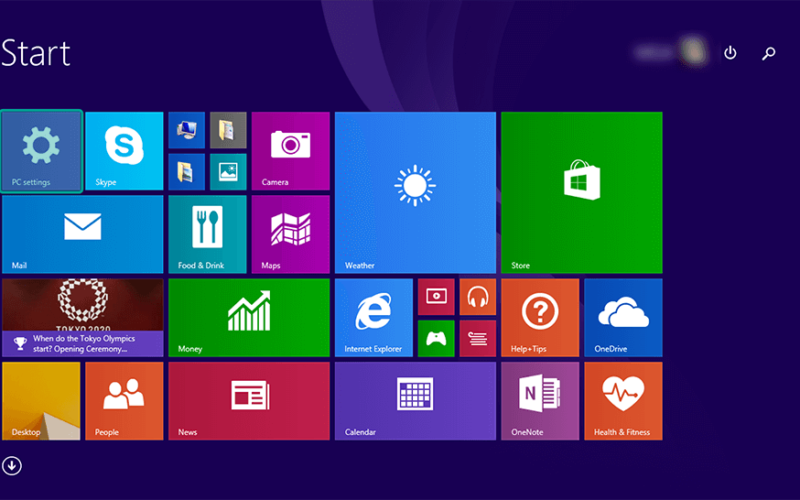This screenshot has width=800, height=500.
Task: Launch the green Games controller tile
Action: pos(436,338)
